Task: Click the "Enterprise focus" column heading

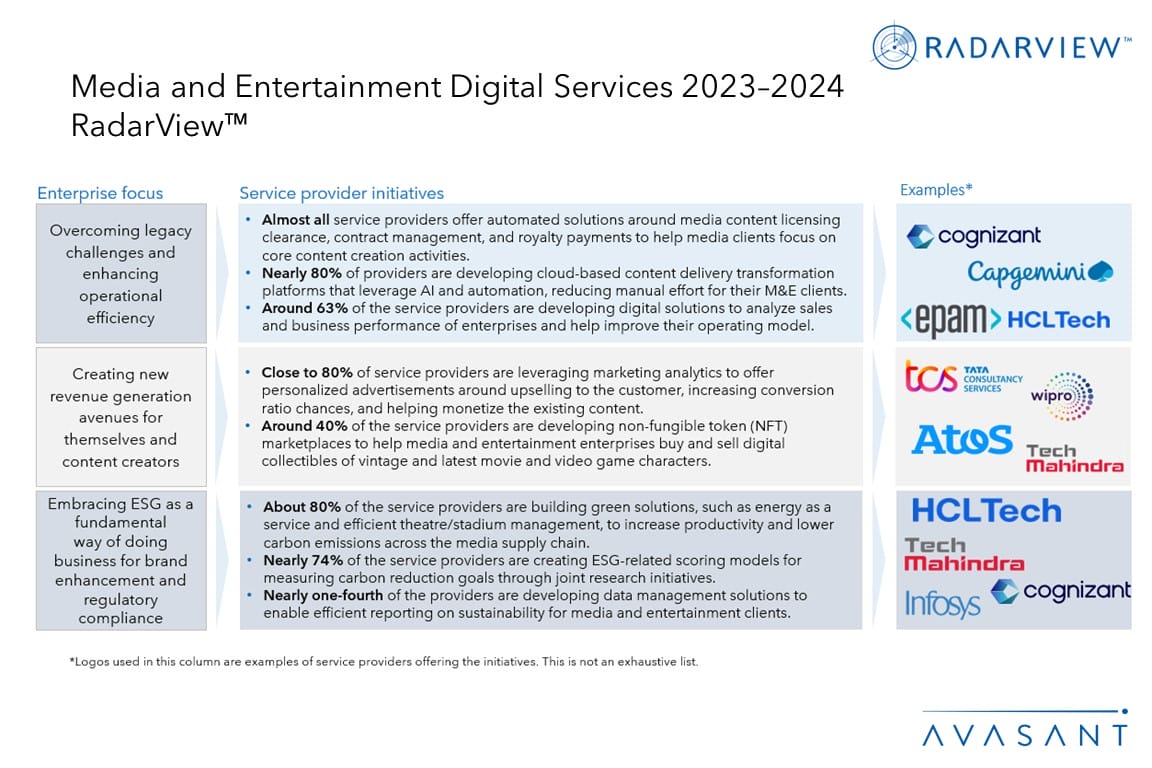Action: pos(100,193)
